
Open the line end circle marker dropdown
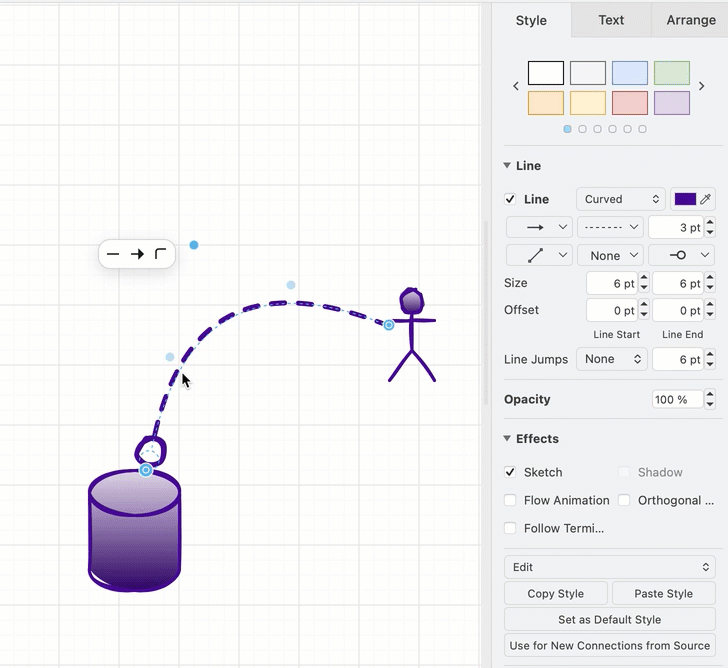pyautogui.click(x=682, y=255)
